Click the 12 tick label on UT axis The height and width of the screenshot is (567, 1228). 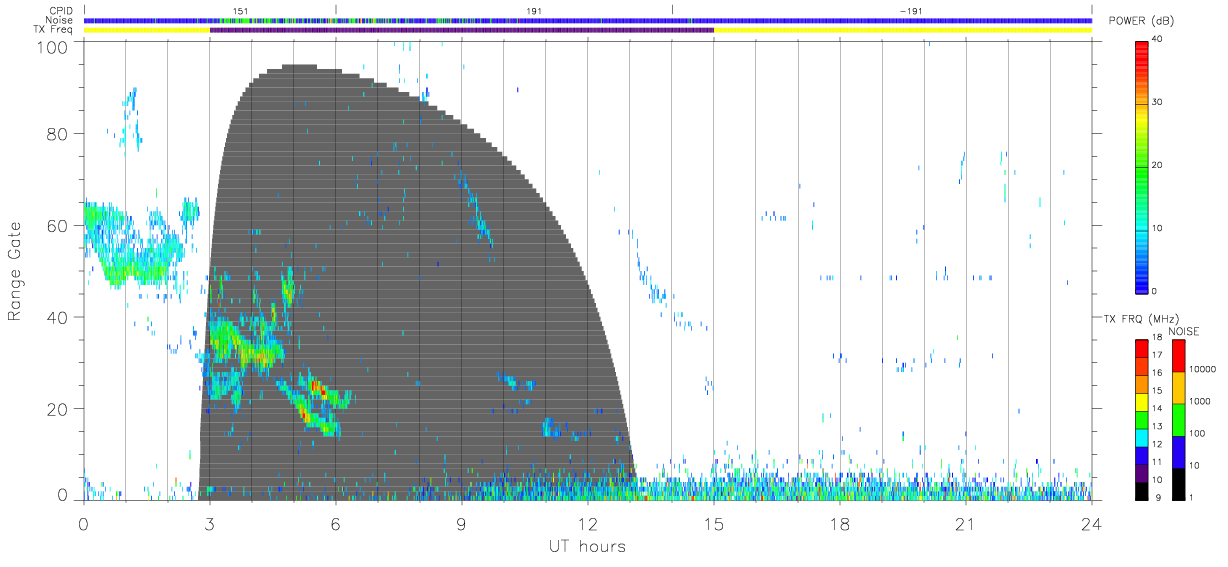click(x=588, y=523)
